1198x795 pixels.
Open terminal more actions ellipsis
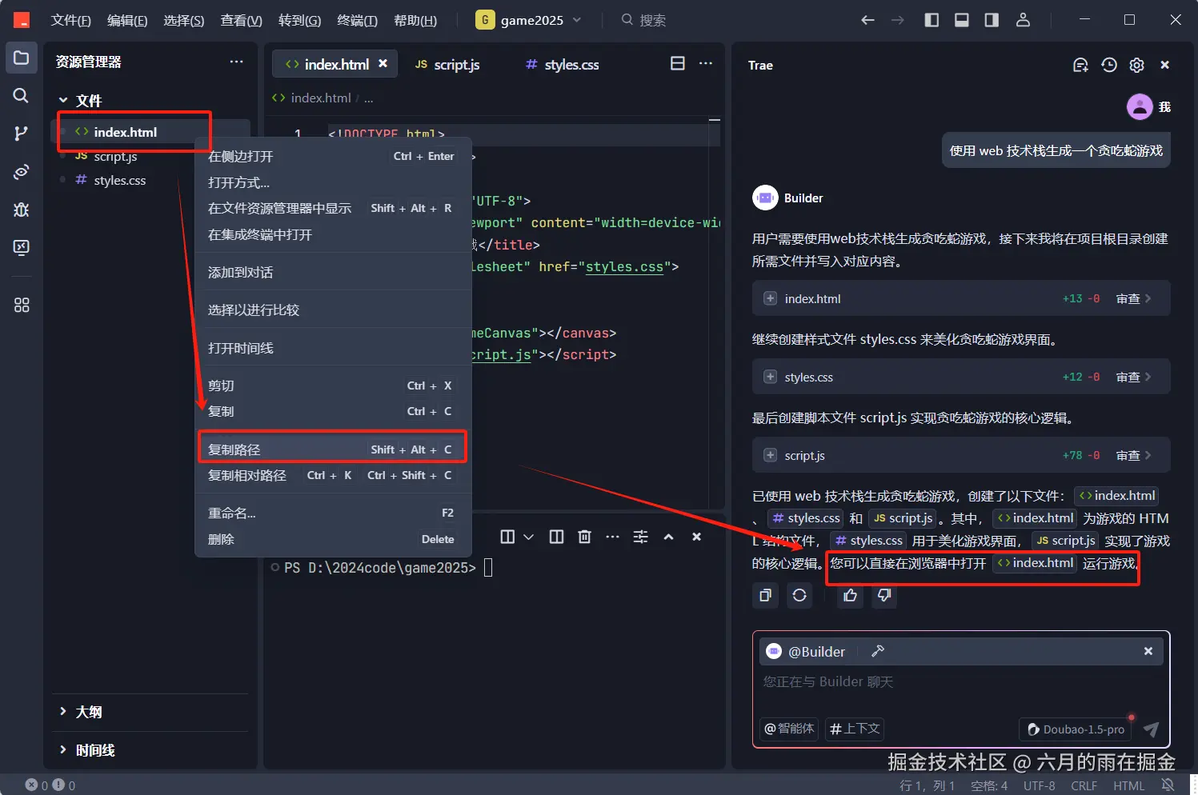click(613, 537)
